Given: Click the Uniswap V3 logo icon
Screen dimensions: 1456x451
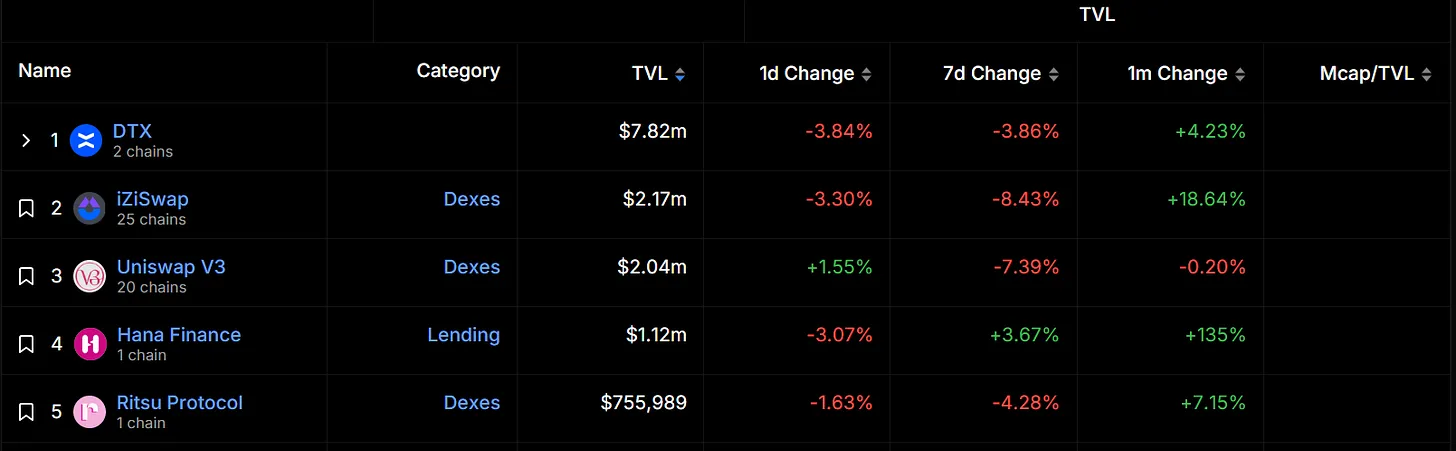Looking at the screenshot, I should click(90, 276).
